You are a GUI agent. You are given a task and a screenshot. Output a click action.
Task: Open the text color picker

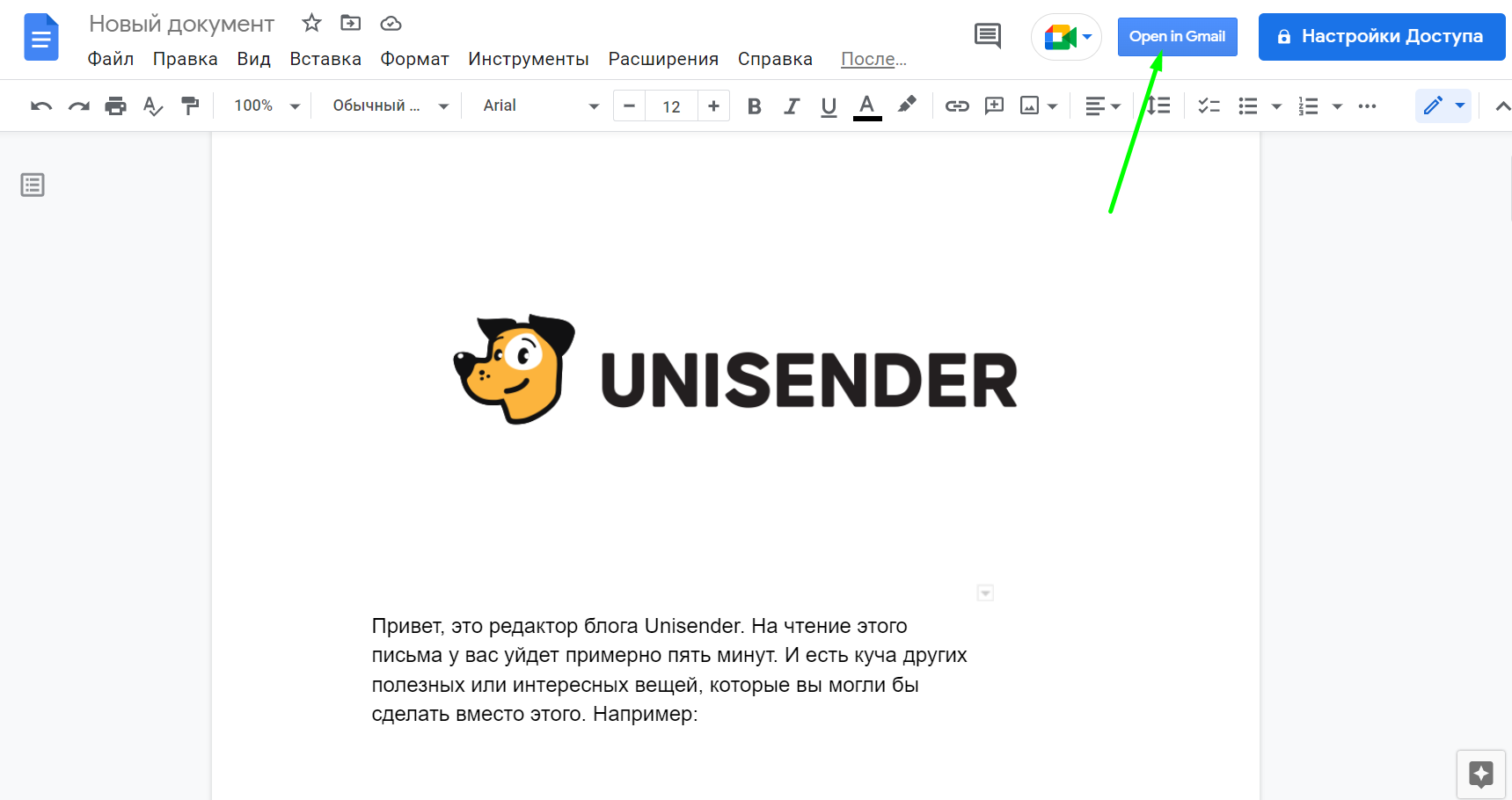coord(867,106)
